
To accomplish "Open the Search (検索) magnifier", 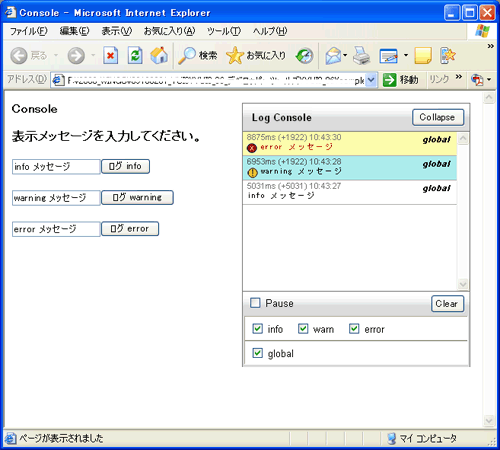I will tap(197, 55).
